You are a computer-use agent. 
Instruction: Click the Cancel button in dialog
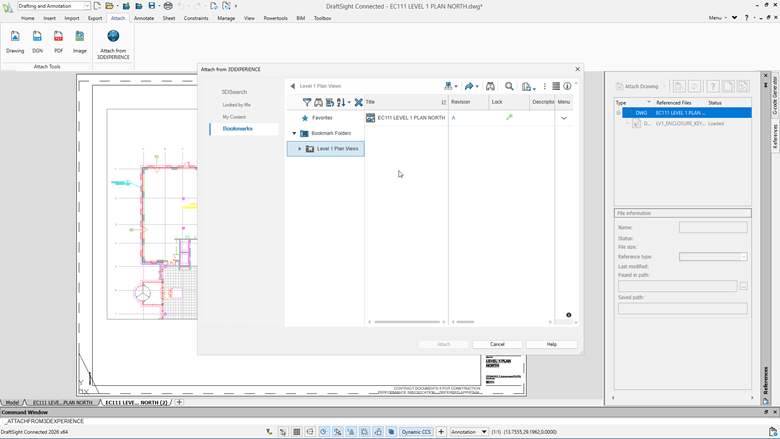[497, 344]
